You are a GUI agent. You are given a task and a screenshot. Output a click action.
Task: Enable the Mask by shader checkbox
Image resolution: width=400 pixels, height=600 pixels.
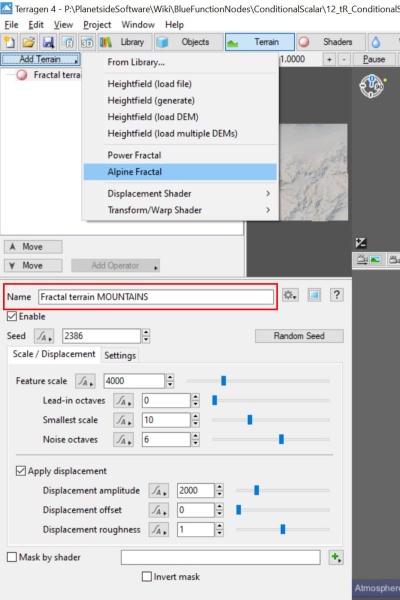12,557
